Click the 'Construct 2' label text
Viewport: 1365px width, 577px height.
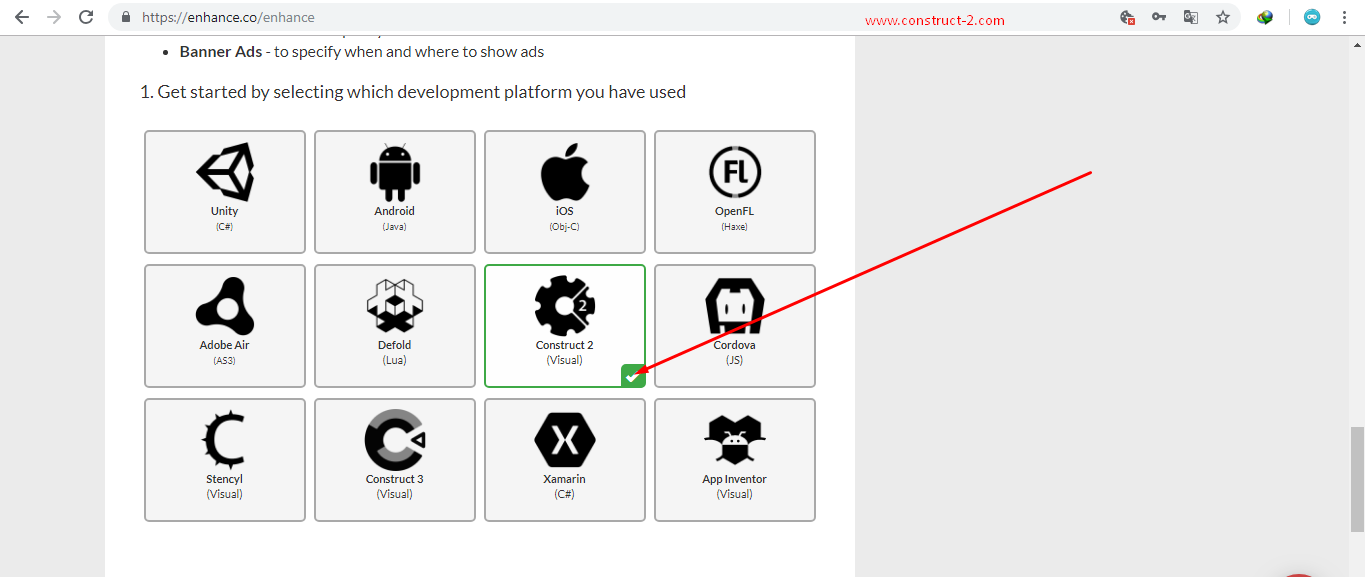pyautogui.click(x=565, y=345)
